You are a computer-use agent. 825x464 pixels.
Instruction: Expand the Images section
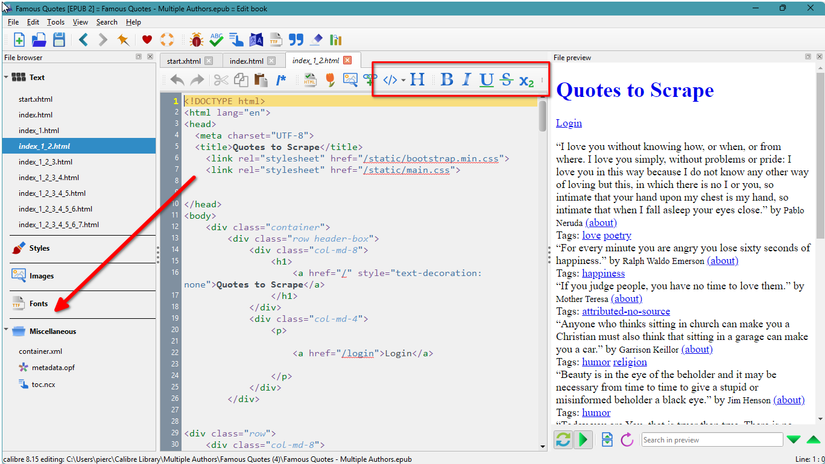[x=41, y=276]
